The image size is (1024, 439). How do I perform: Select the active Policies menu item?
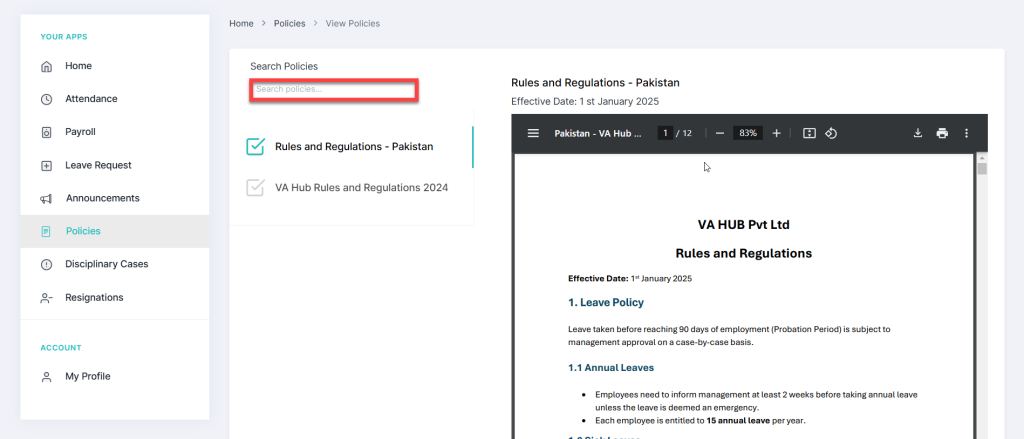(114, 231)
